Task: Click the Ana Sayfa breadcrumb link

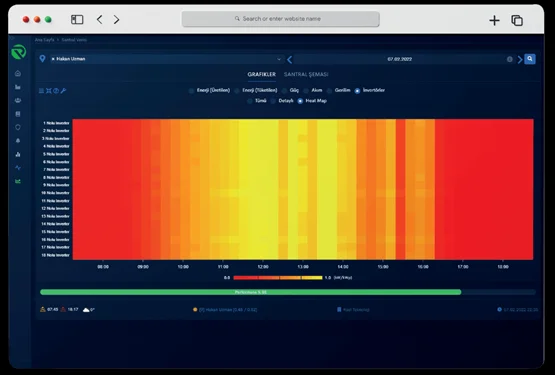Action: click(x=44, y=40)
